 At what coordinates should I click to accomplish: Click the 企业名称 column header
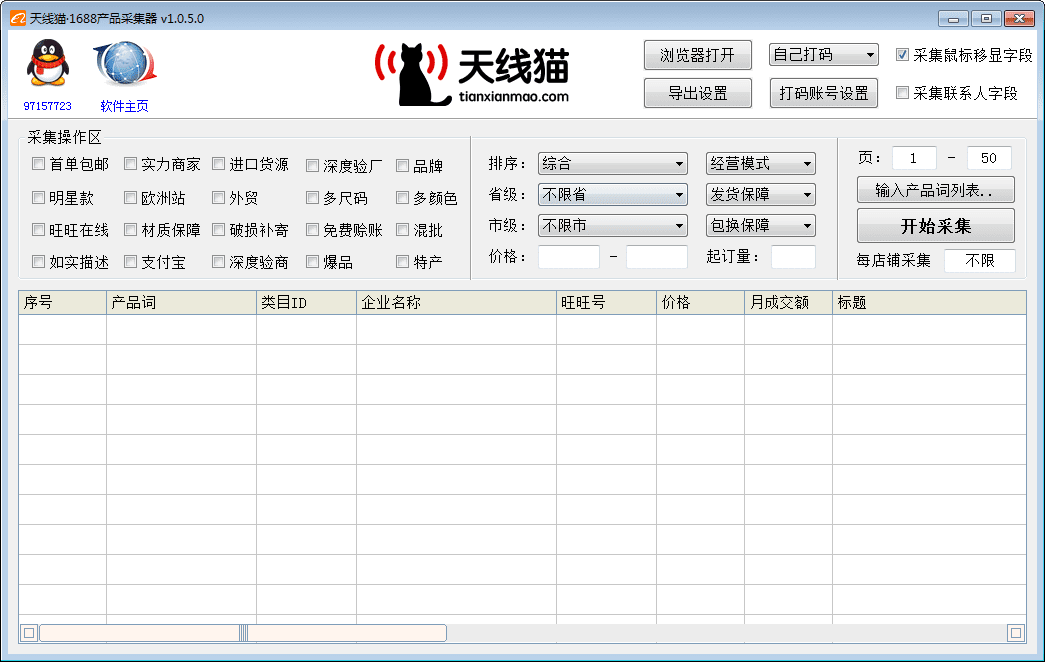click(457, 303)
